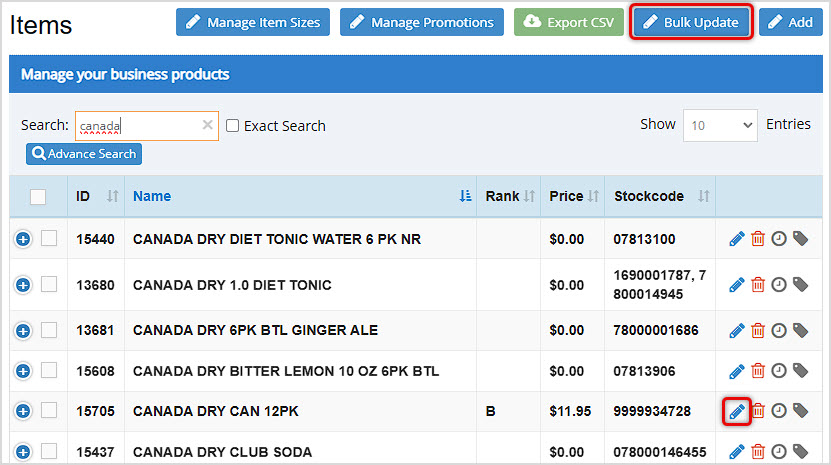Open history clock for item 15440

[x=779, y=239]
